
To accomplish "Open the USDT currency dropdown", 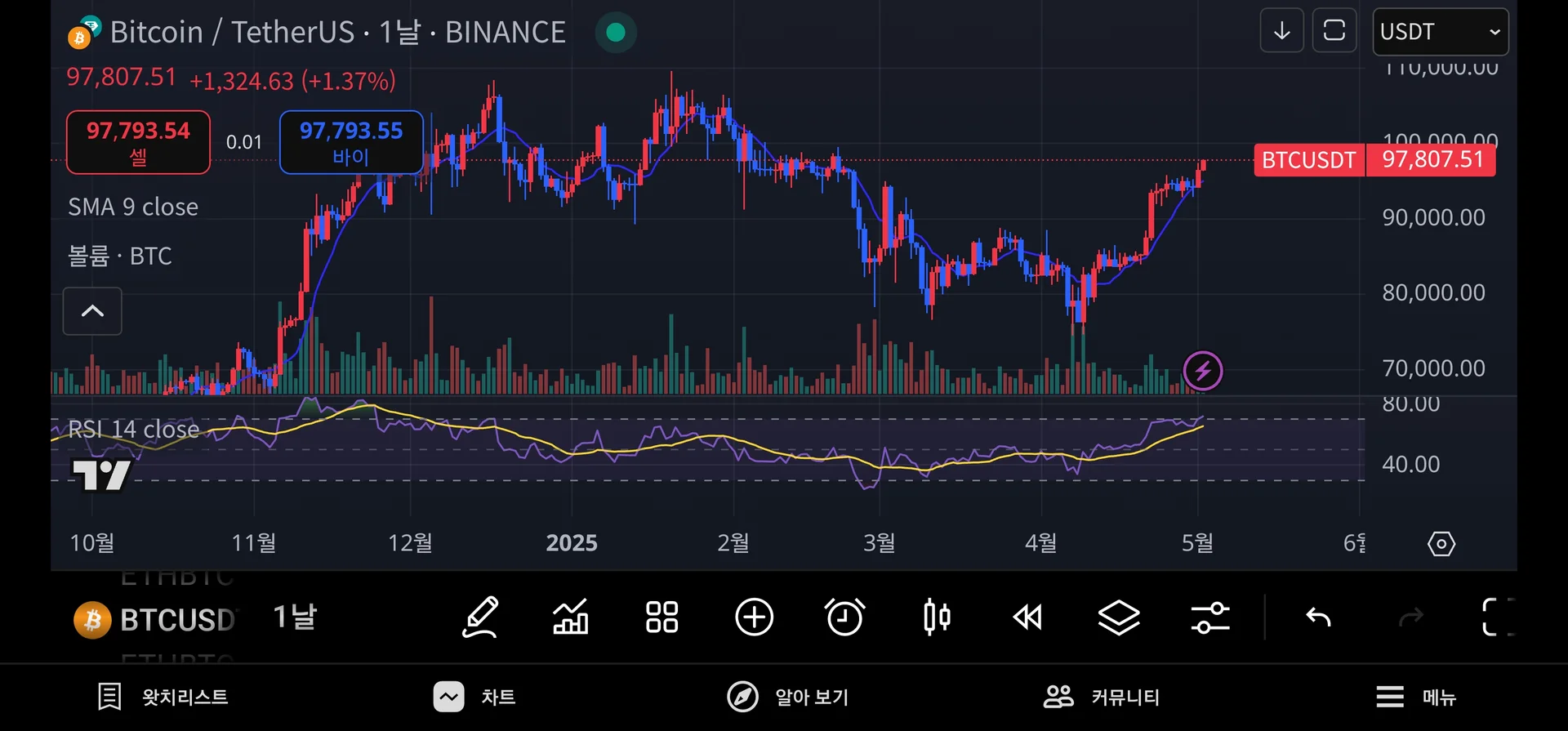I will tap(1440, 32).
